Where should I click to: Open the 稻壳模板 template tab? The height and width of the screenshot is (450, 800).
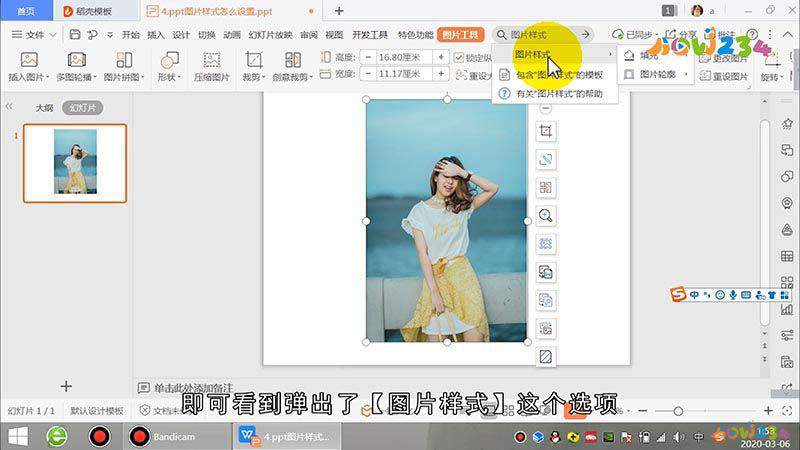[96, 11]
